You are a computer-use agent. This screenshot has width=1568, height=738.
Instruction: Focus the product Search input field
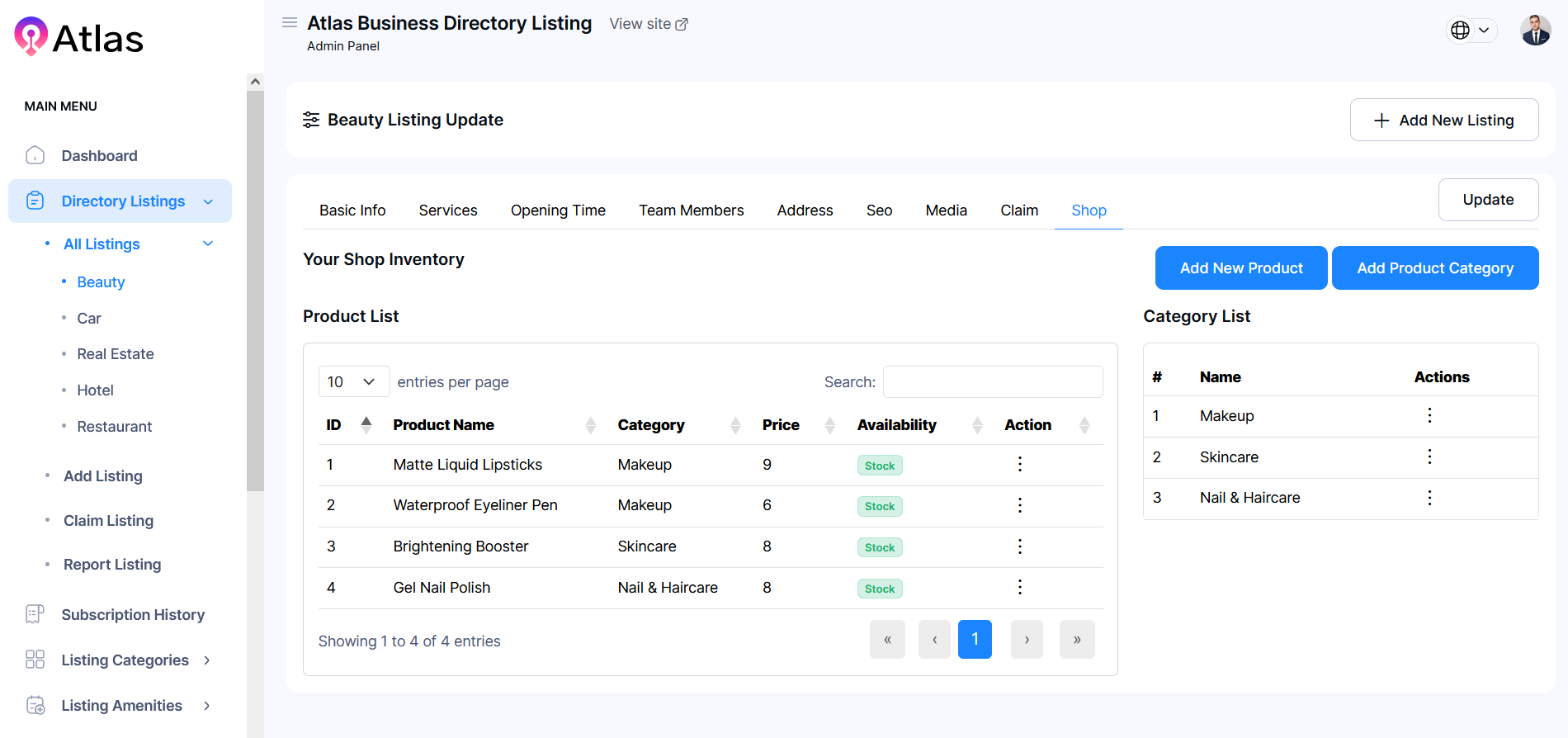point(992,381)
